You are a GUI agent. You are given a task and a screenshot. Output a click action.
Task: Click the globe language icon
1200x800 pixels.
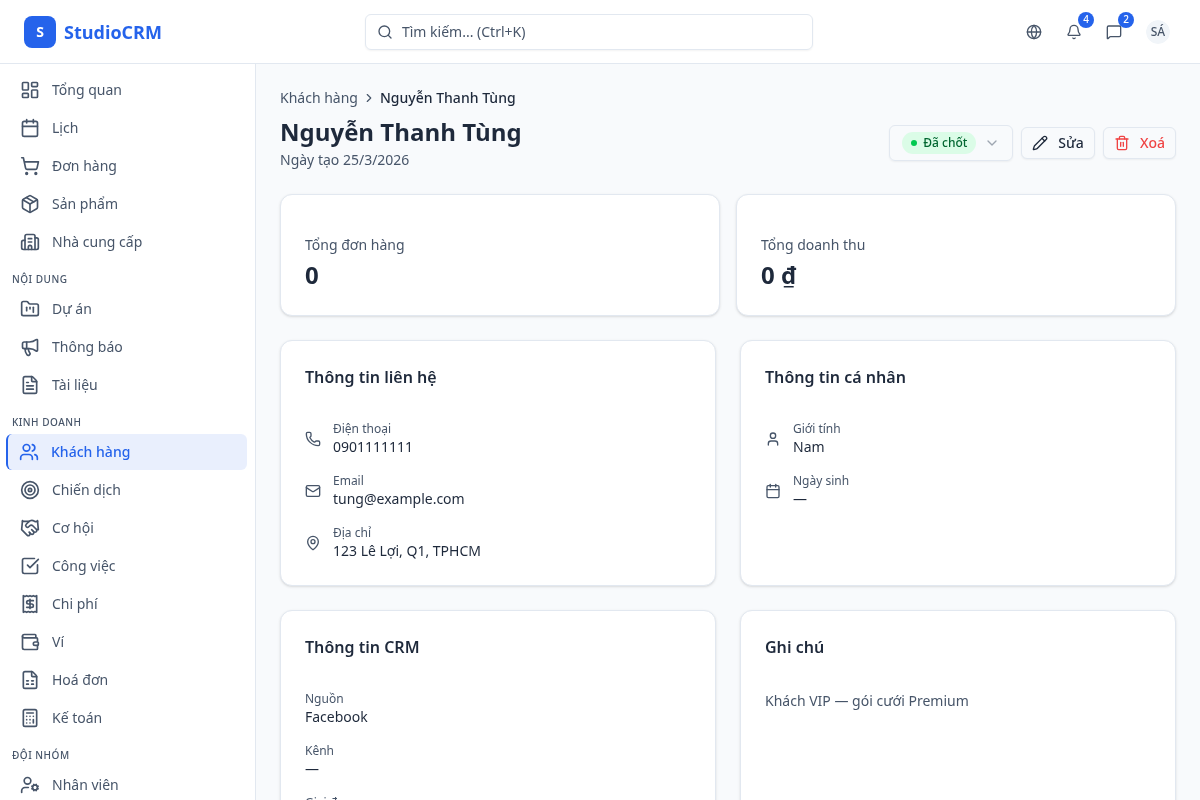pos(1033,32)
